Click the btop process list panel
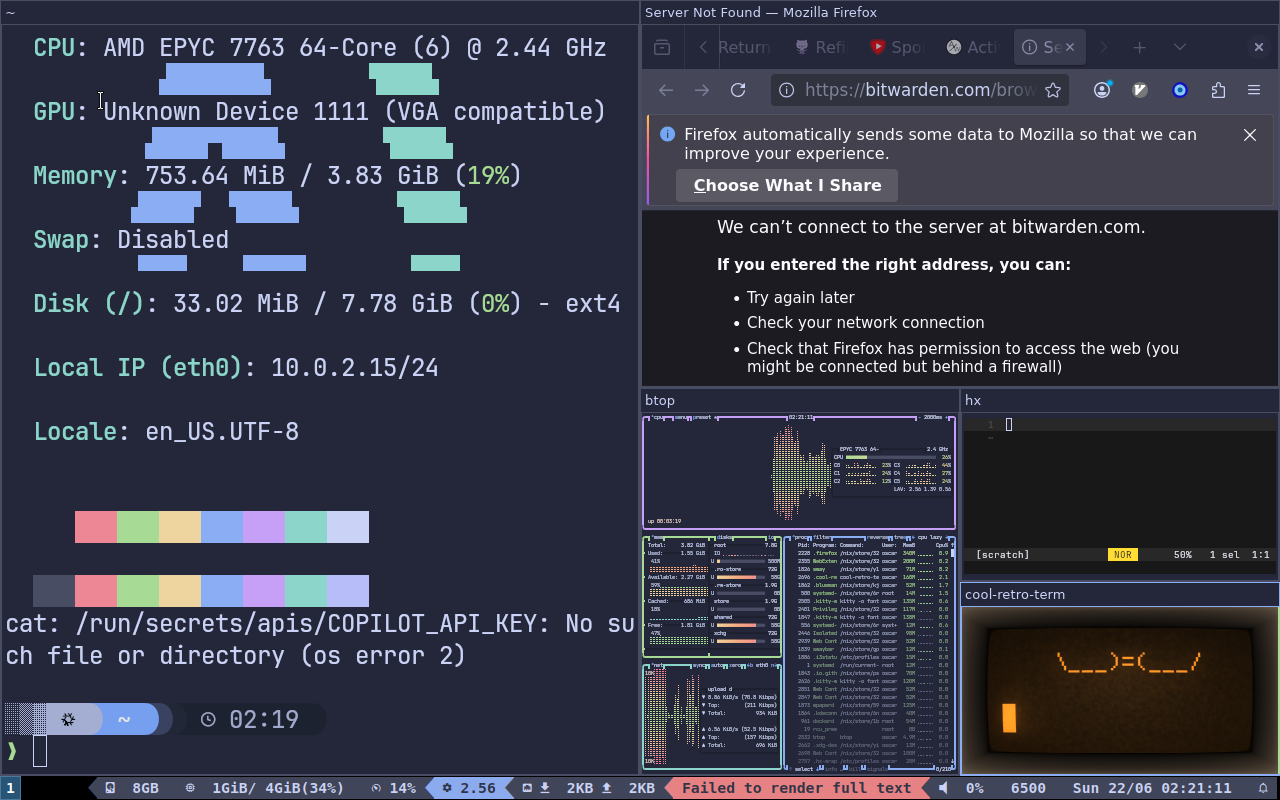1280x800 pixels. click(868, 654)
